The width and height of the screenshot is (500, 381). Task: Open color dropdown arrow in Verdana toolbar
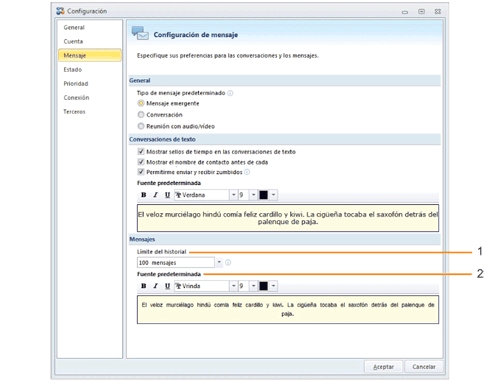[x=273, y=195]
